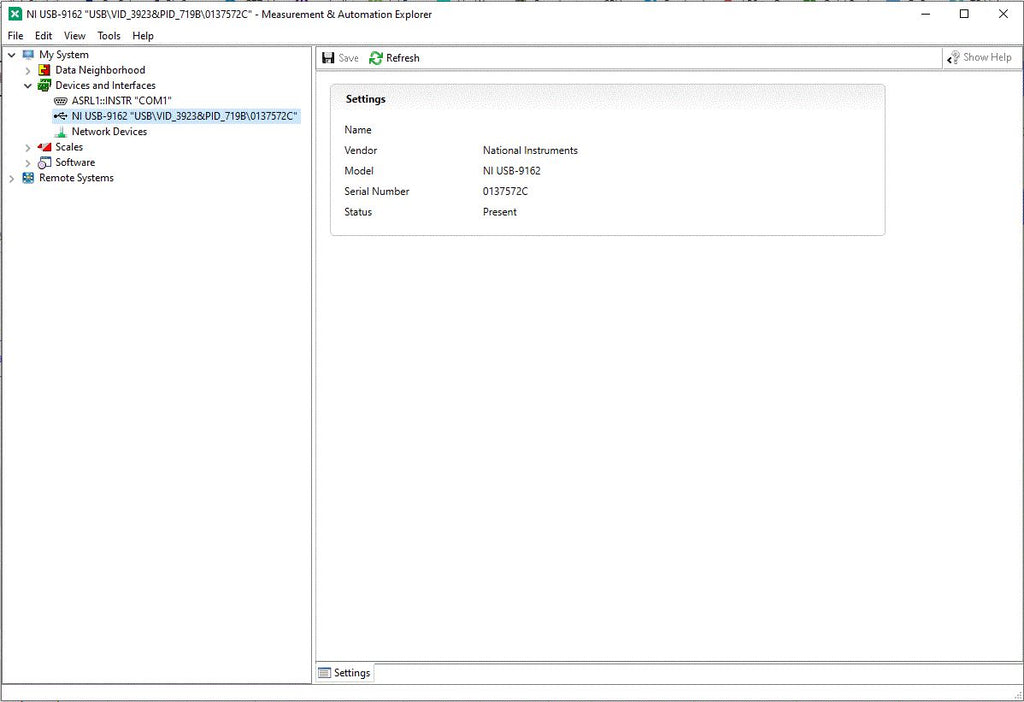This screenshot has height=702, width=1024.
Task: Click the Show Help label
Action: (987, 57)
